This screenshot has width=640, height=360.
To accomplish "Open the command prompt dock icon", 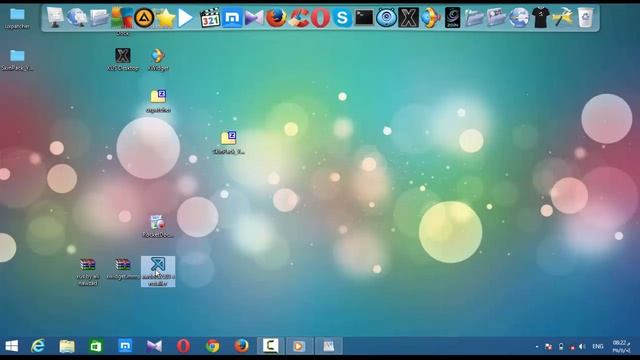I will [364, 18].
